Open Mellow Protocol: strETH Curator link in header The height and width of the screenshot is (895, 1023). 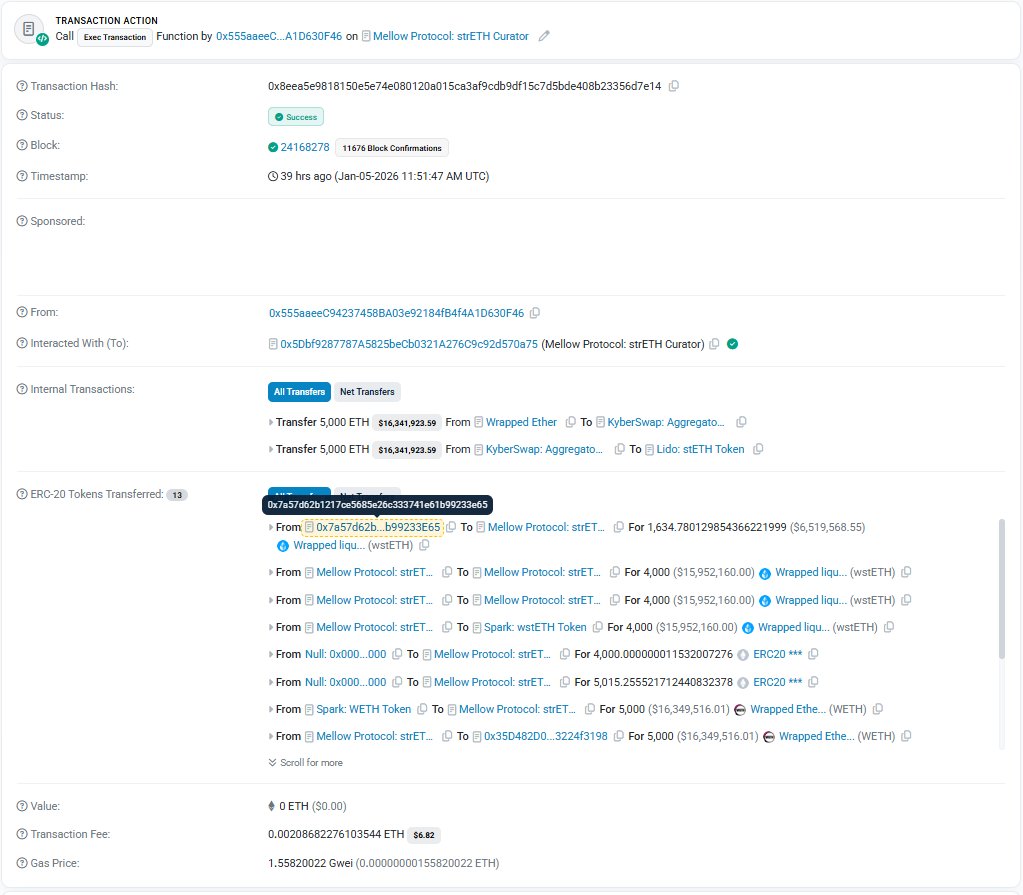pos(451,36)
